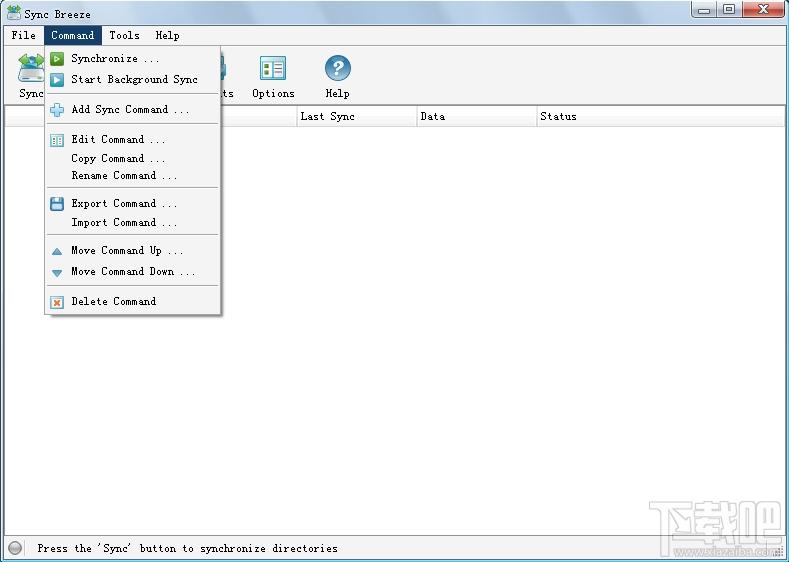Choose Edit Command ... entry
This screenshot has height=562, width=789.
[133, 139]
